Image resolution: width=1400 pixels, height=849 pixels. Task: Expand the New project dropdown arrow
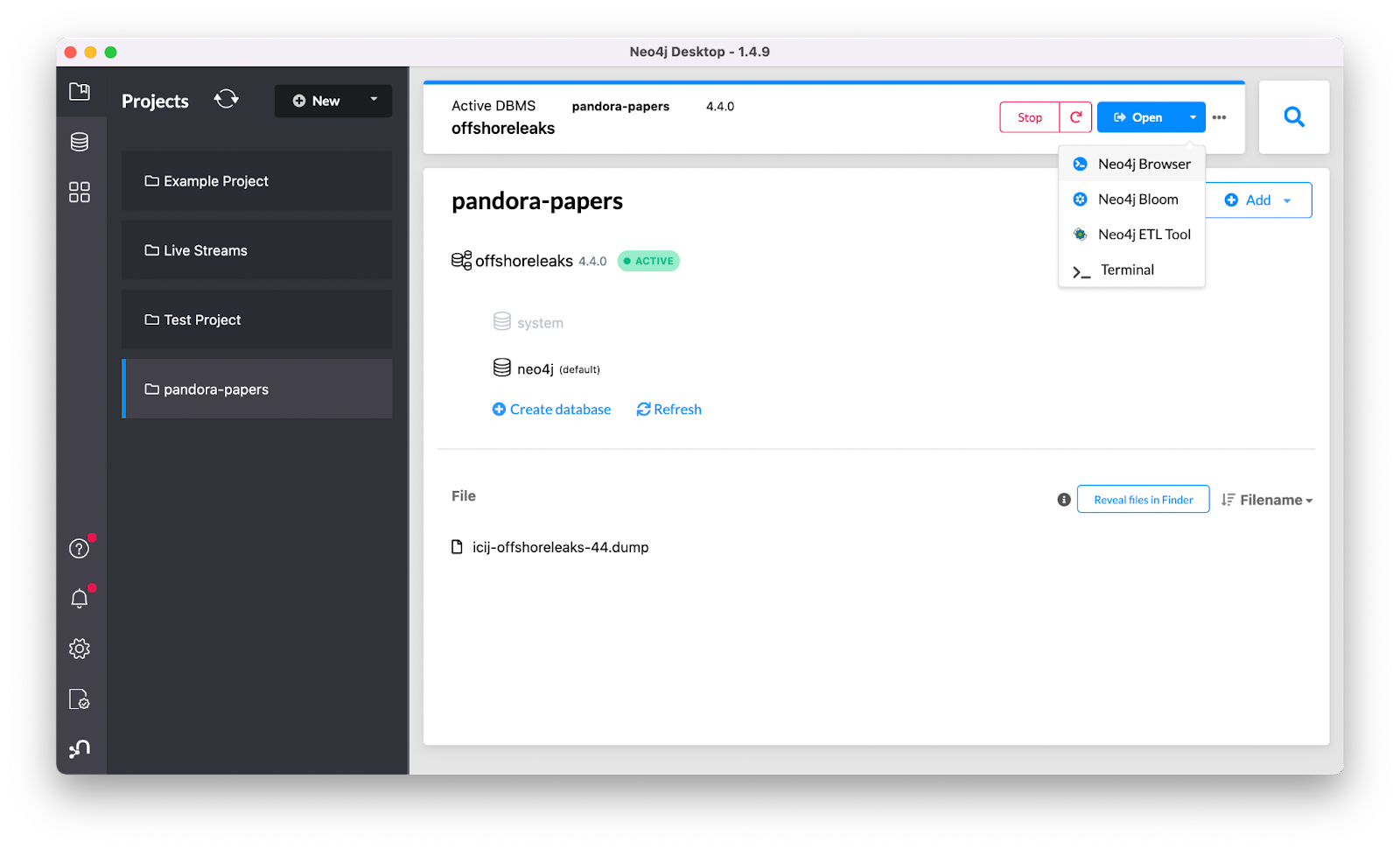374,100
